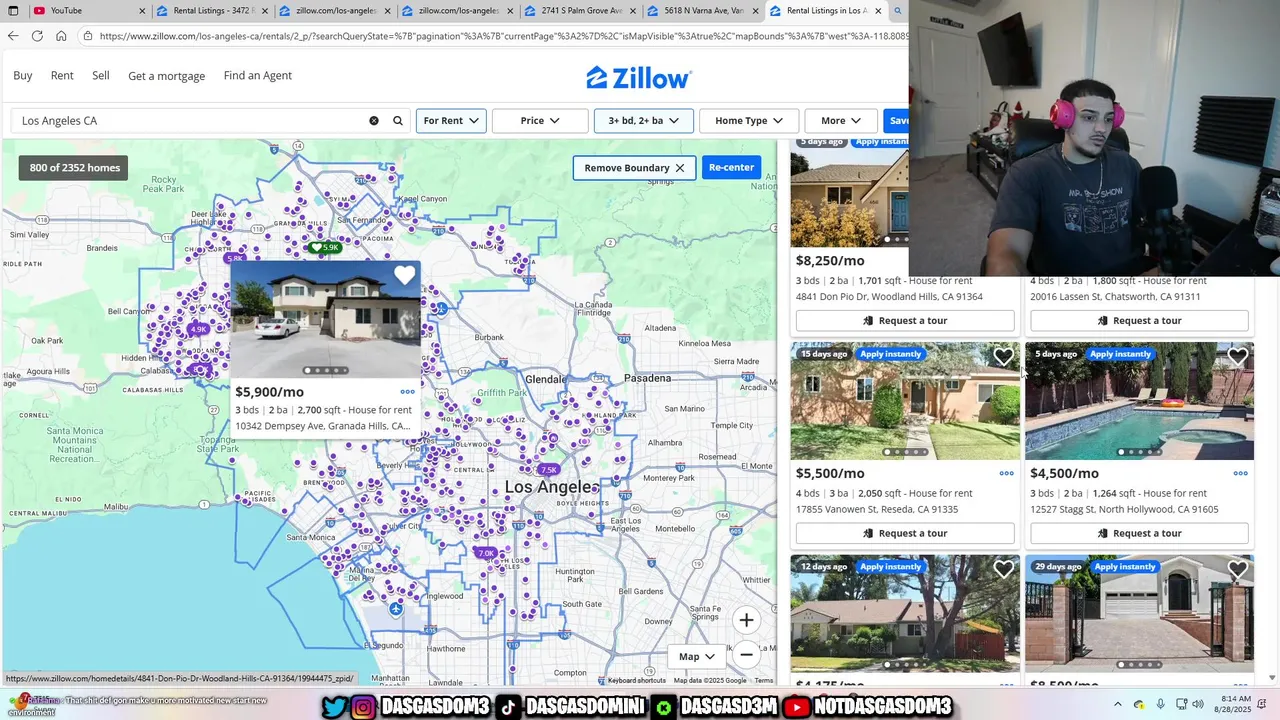Click the map Terms link
Viewport: 1280px width, 720px height.
click(x=764, y=681)
